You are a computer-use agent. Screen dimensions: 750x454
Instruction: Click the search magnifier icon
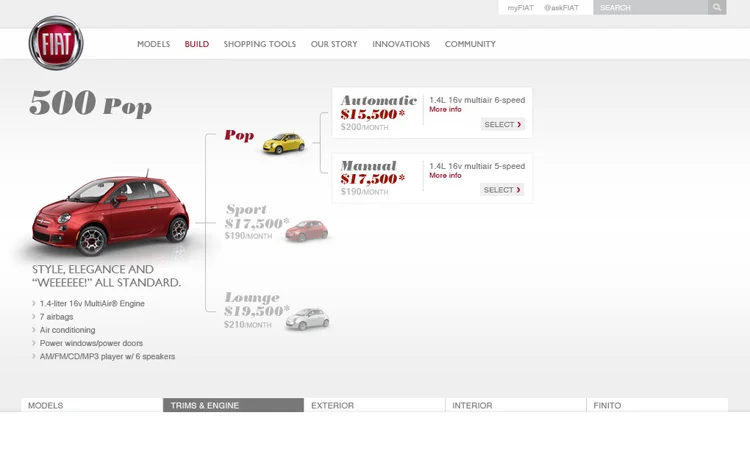coord(717,7)
